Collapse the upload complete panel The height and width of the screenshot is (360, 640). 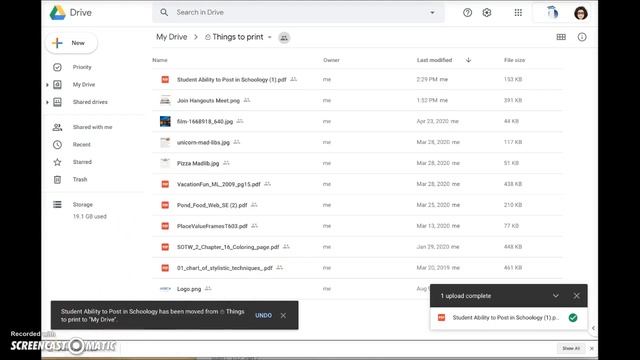click(x=556, y=296)
